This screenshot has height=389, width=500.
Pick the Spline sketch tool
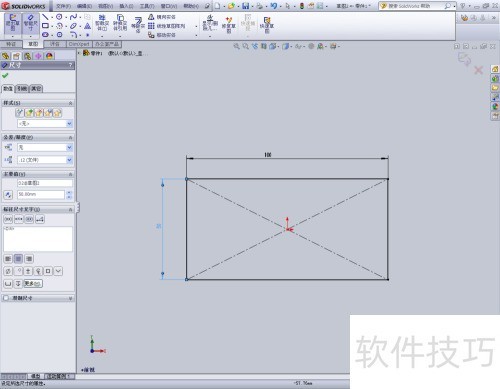pos(73,17)
